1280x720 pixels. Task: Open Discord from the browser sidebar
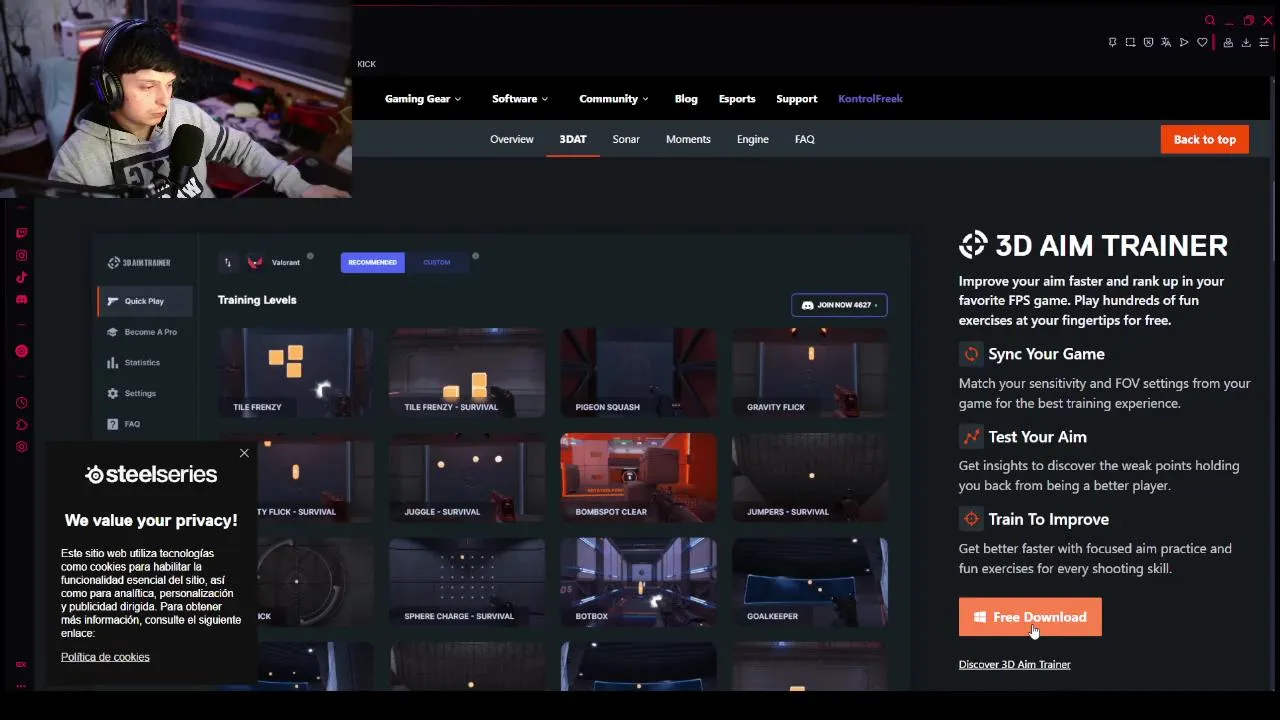21,299
